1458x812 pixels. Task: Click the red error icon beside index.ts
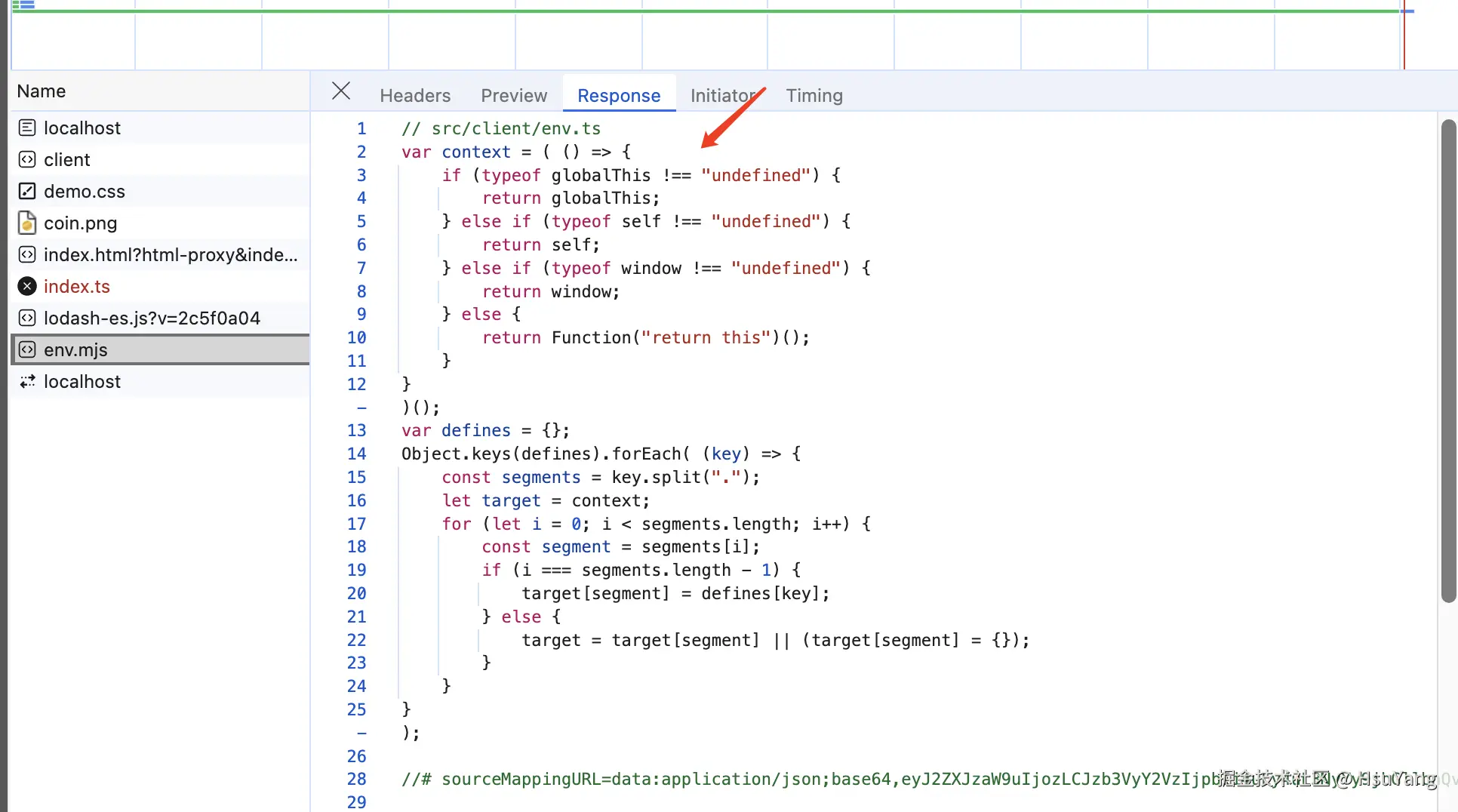click(x=27, y=286)
